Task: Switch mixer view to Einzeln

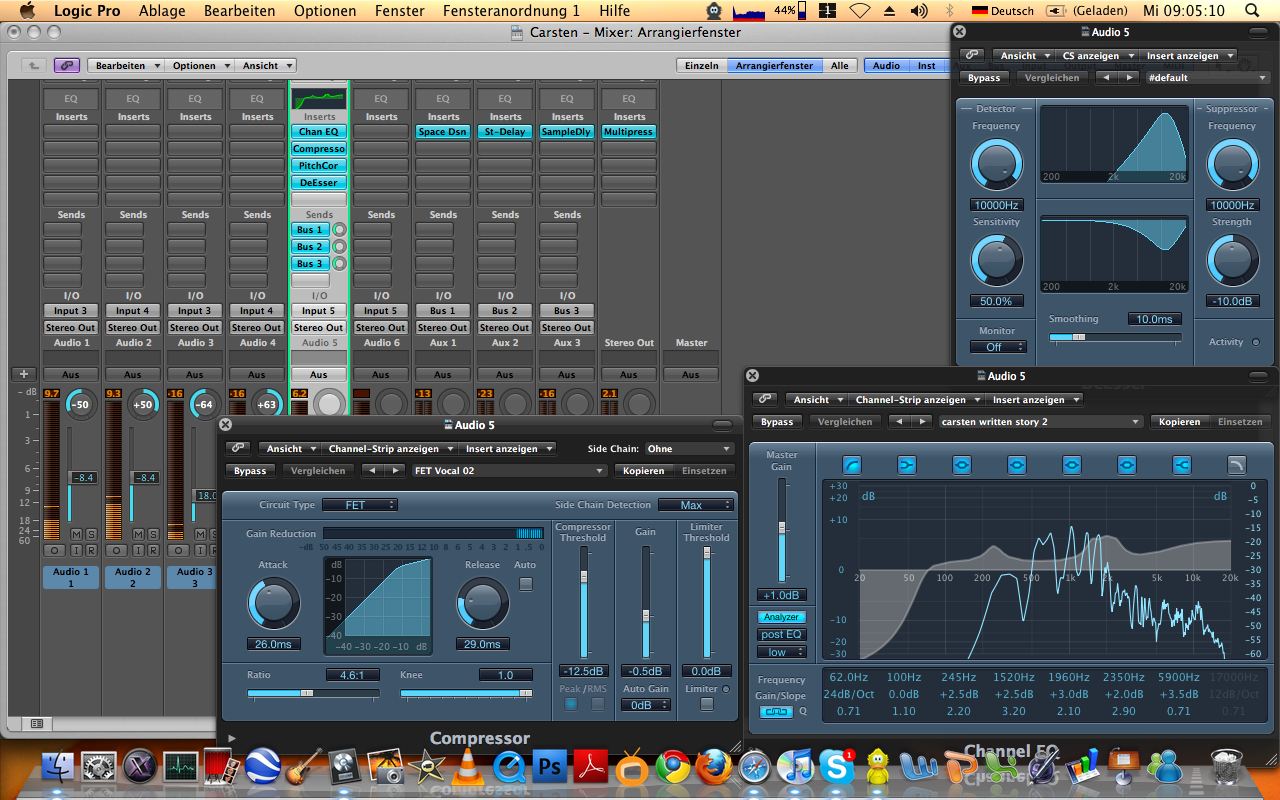Action: [x=701, y=65]
